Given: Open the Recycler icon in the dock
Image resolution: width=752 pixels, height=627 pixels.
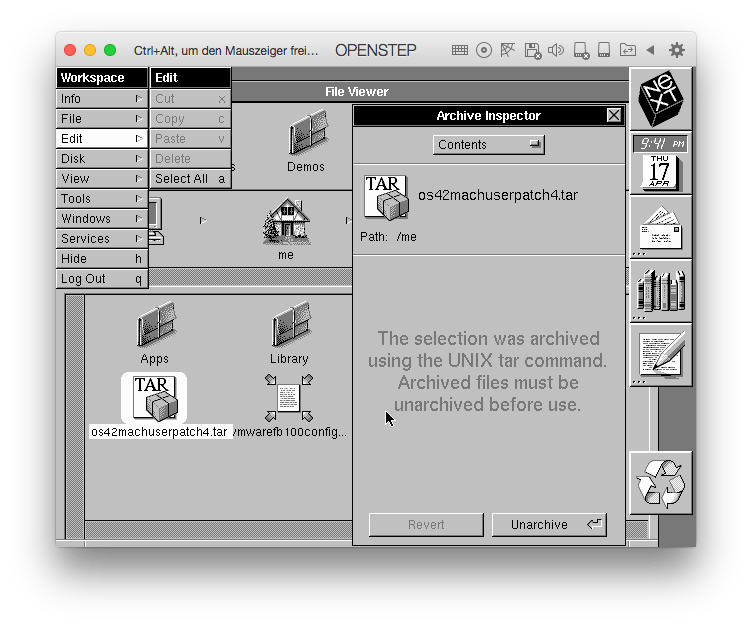Looking at the screenshot, I should point(661,483).
